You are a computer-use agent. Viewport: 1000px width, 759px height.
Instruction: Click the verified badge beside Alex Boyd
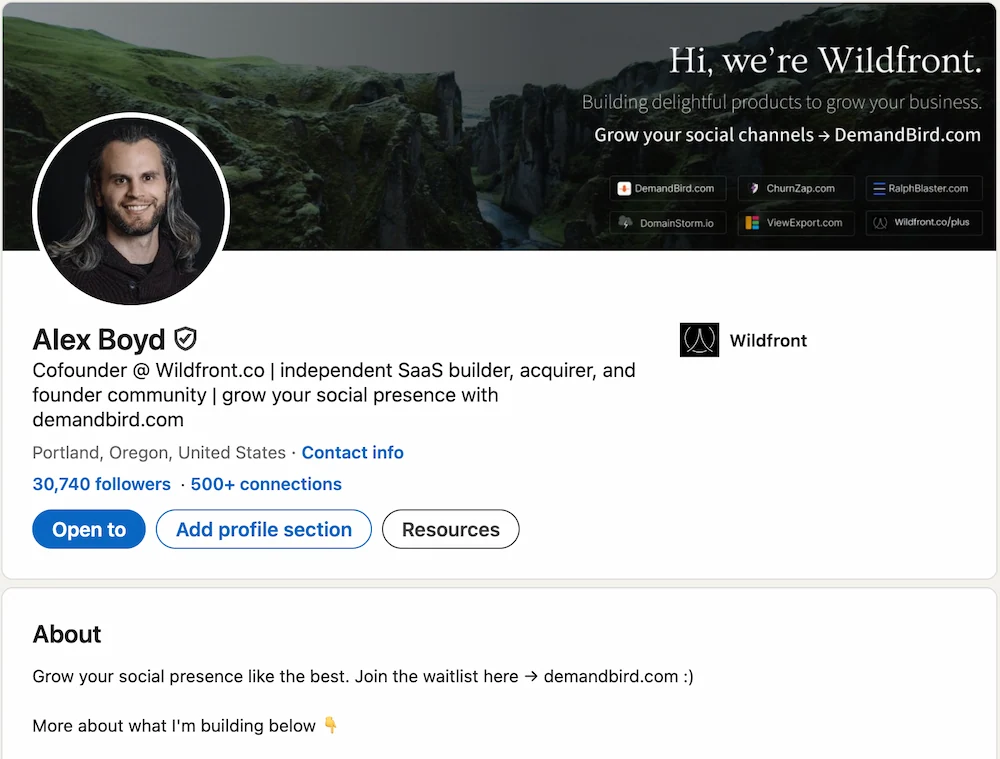coord(185,338)
